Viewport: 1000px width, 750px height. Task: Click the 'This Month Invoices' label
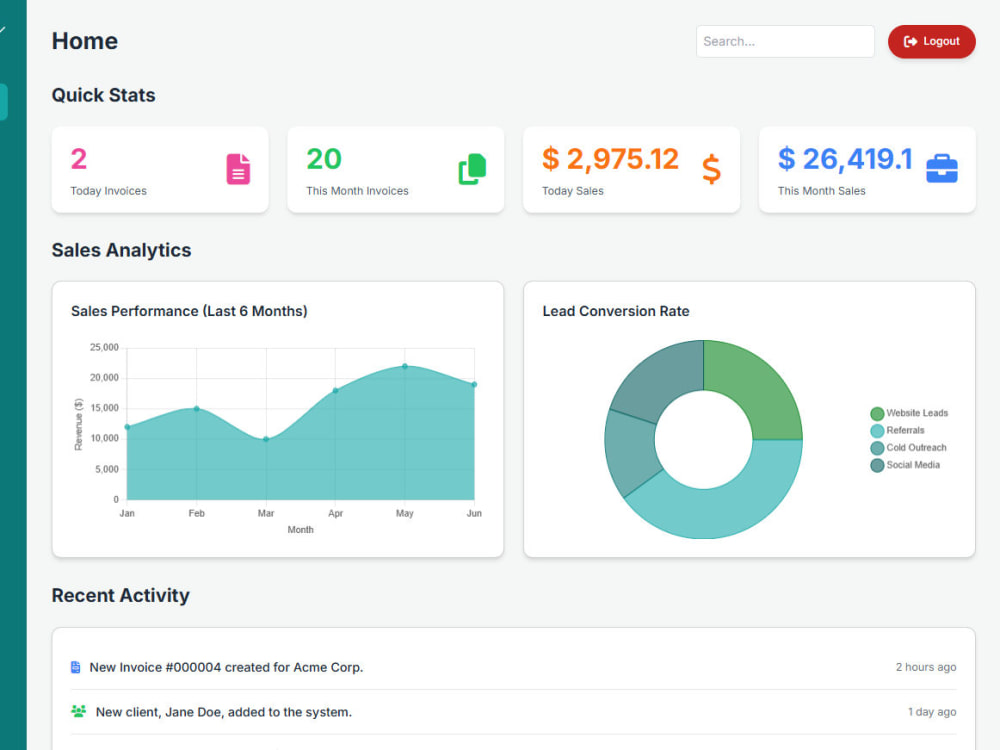[357, 191]
